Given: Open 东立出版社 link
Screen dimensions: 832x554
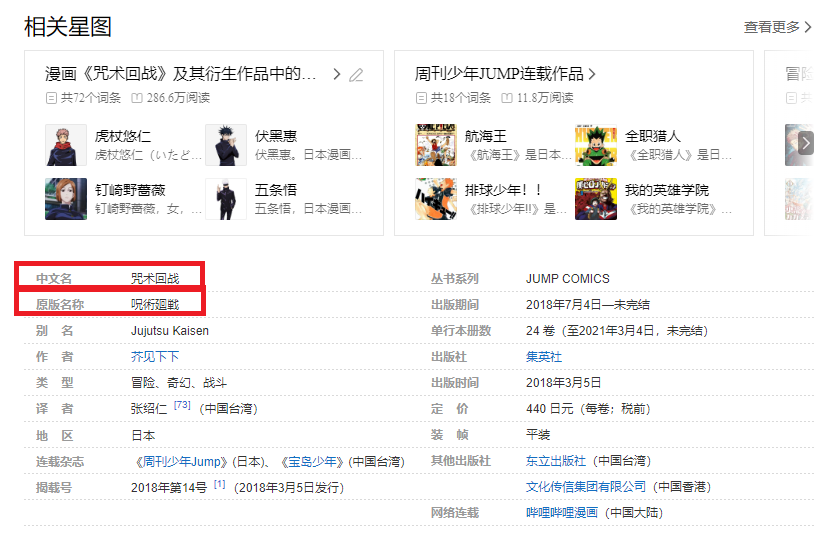Looking at the screenshot, I should point(556,461).
